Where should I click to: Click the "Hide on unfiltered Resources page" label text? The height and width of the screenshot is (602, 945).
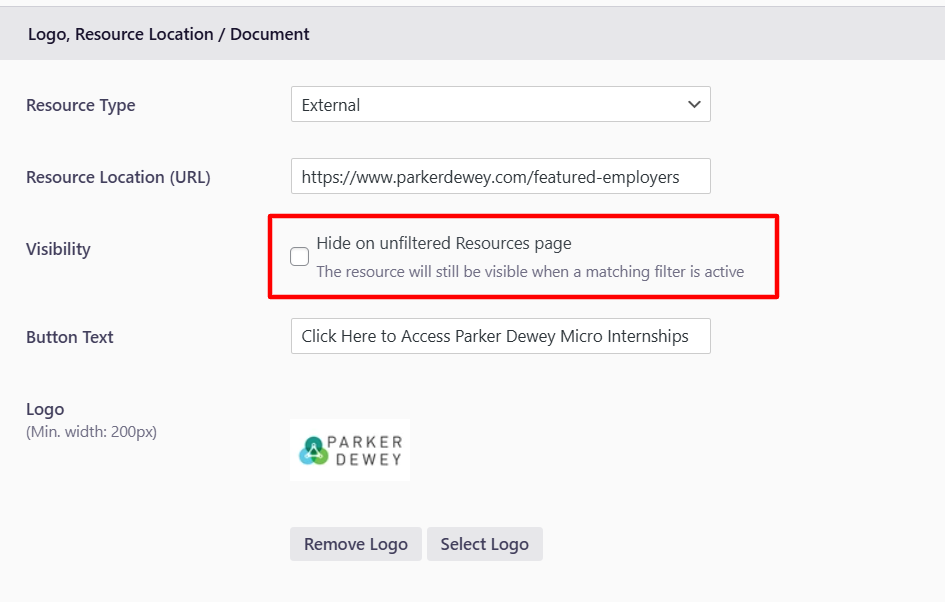click(443, 243)
